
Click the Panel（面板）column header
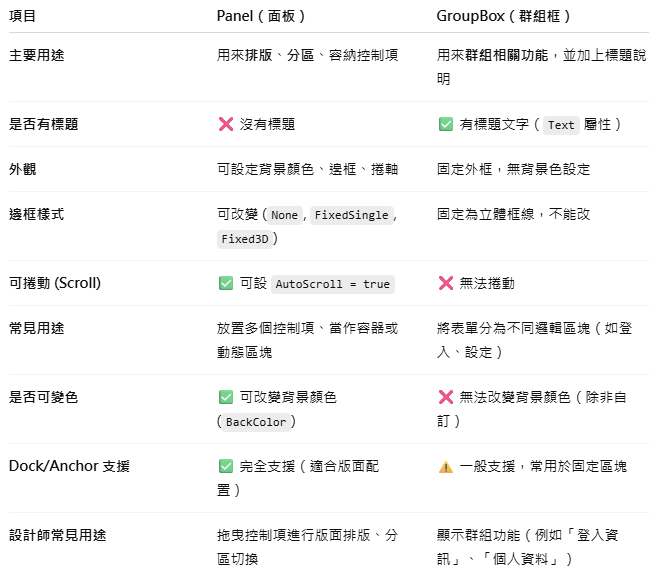pos(261,16)
